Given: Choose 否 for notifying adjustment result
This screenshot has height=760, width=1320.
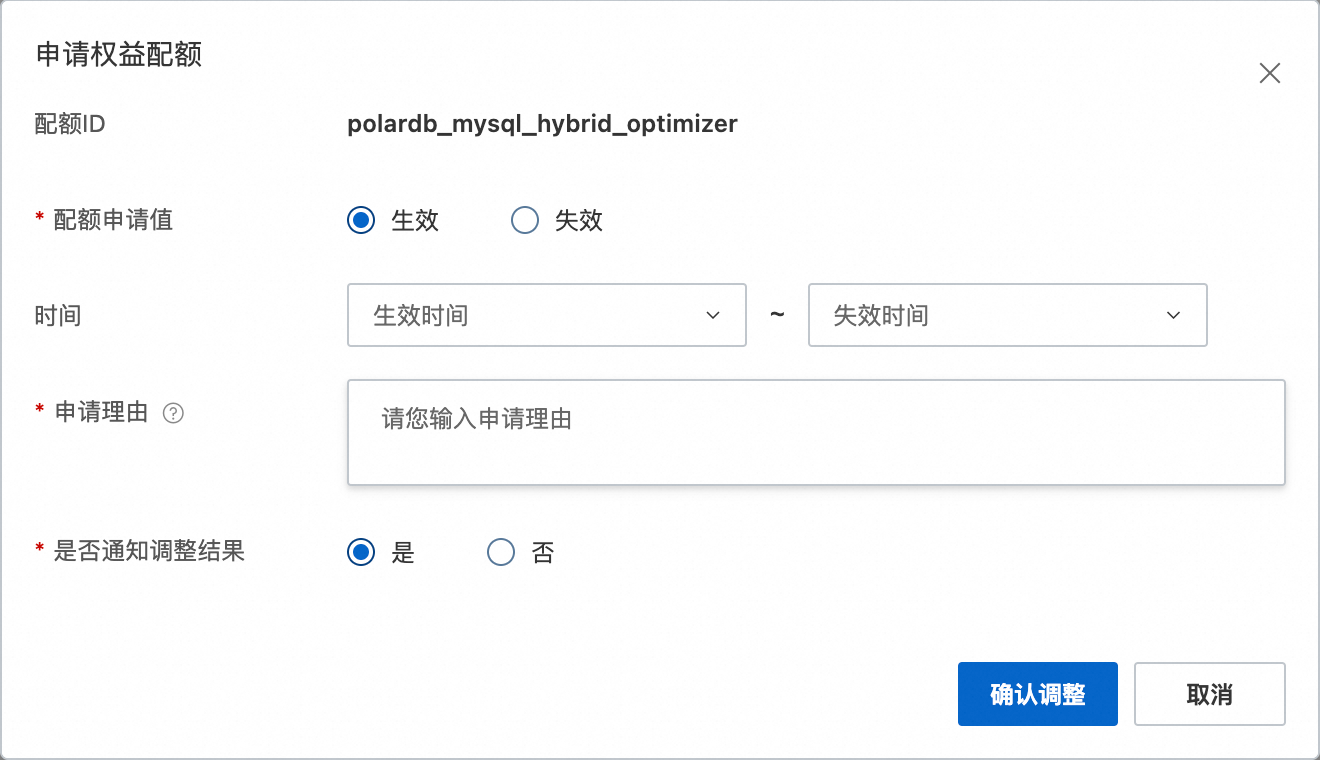Looking at the screenshot, I should click(x=501, y=552).
